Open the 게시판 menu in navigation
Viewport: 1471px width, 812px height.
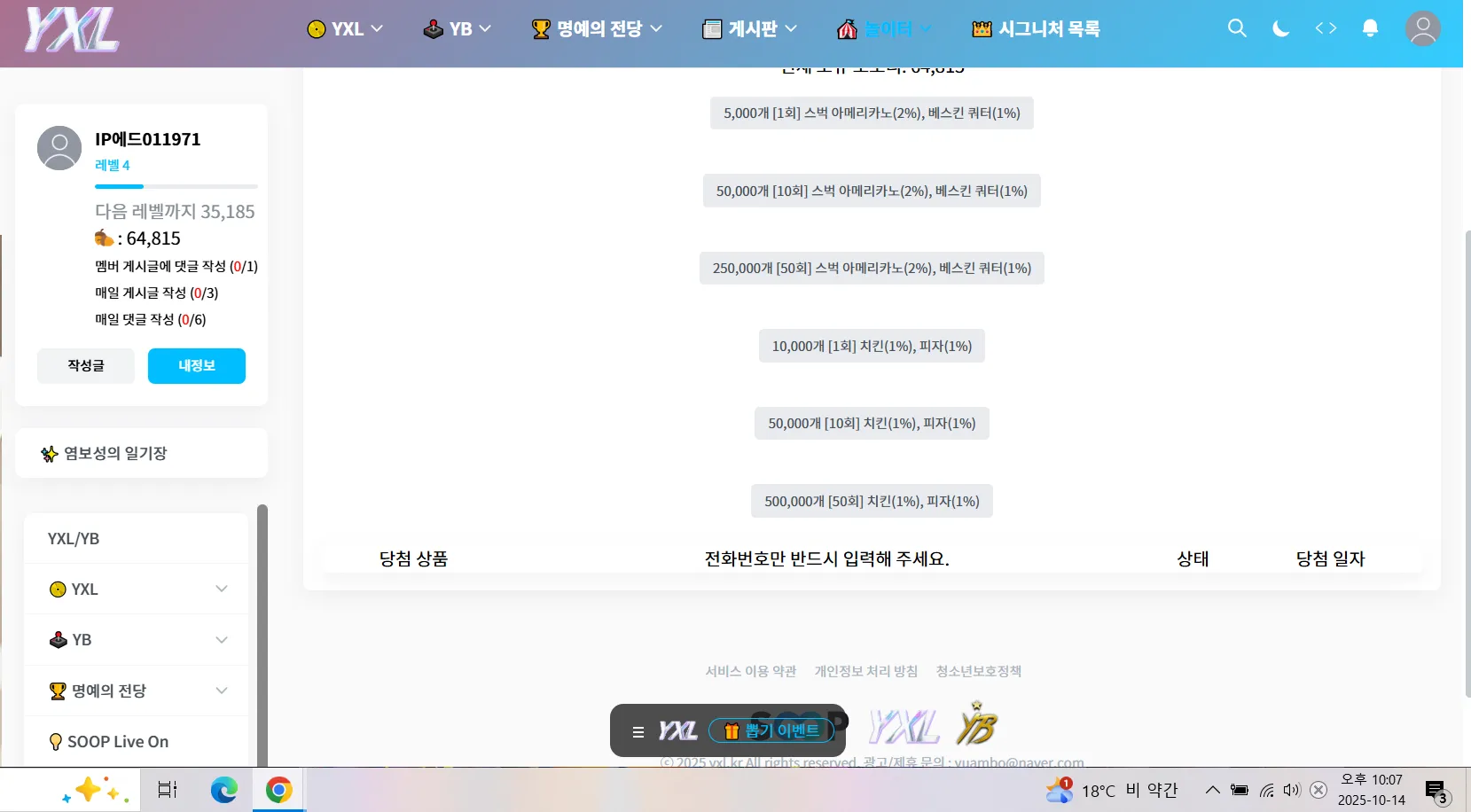pyautogui.click(x=750, y=29)
